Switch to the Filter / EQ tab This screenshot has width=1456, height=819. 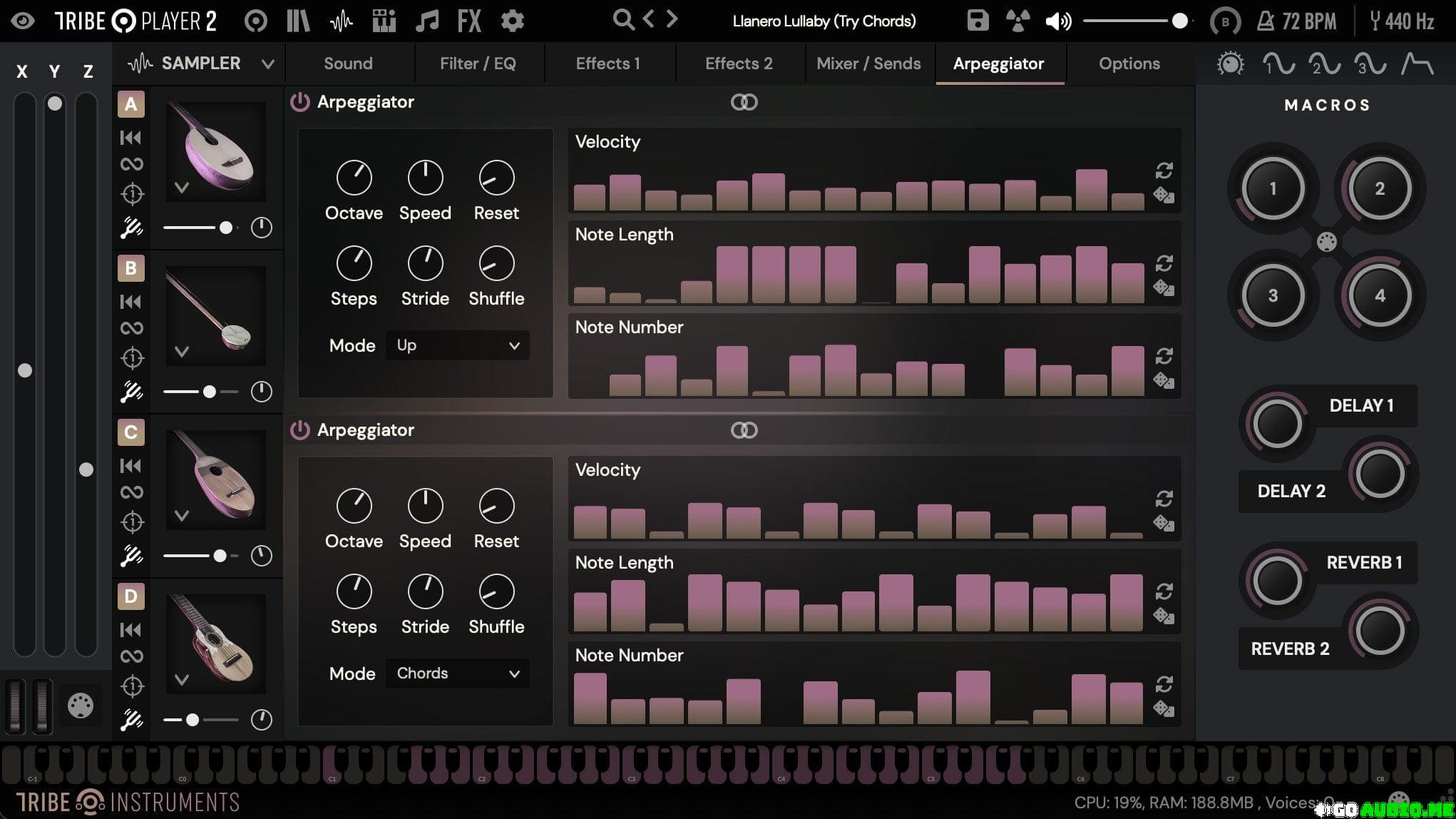pos(478,63)
